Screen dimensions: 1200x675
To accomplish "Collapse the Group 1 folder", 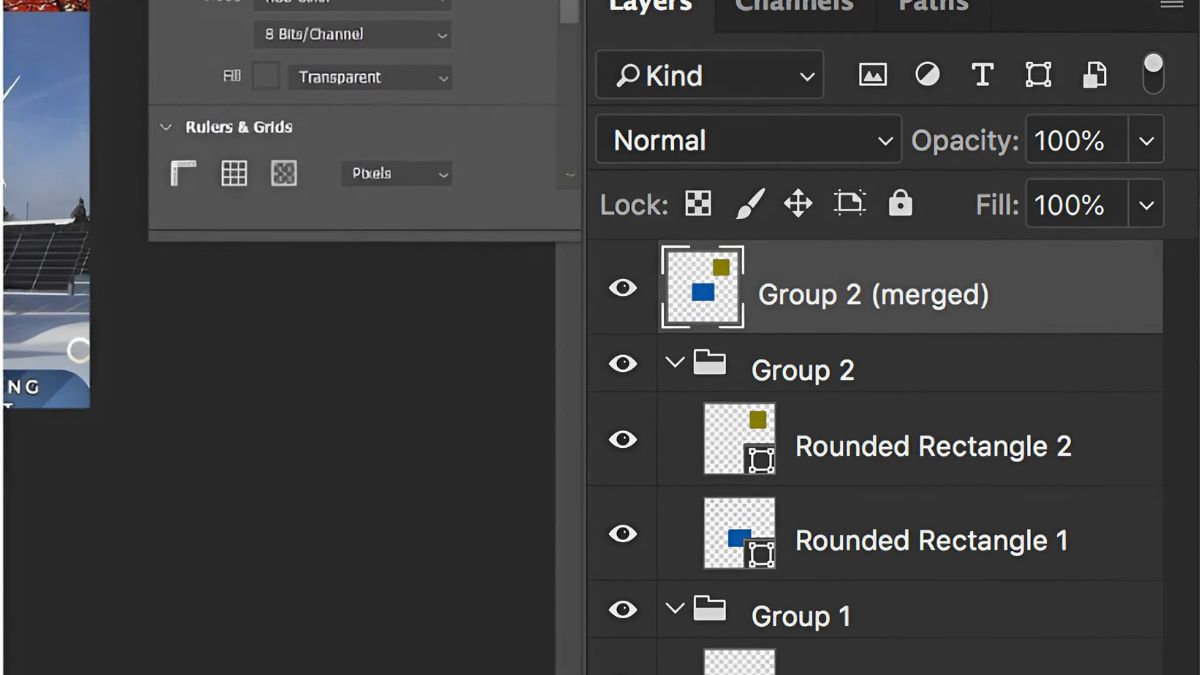I will [675, 608].
